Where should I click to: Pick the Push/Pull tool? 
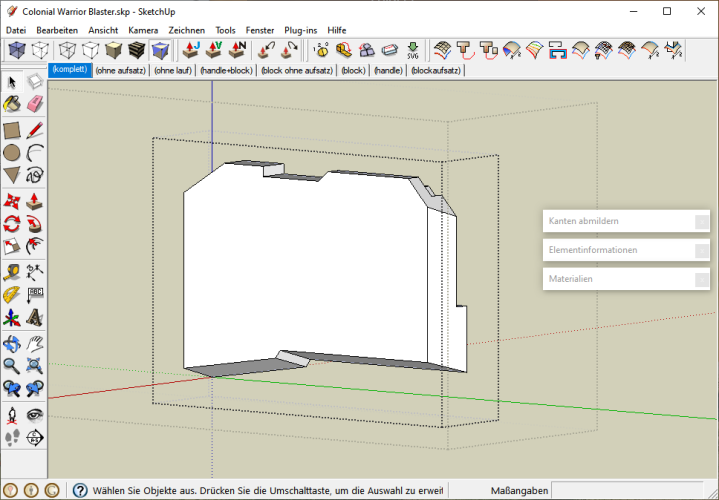35,200
